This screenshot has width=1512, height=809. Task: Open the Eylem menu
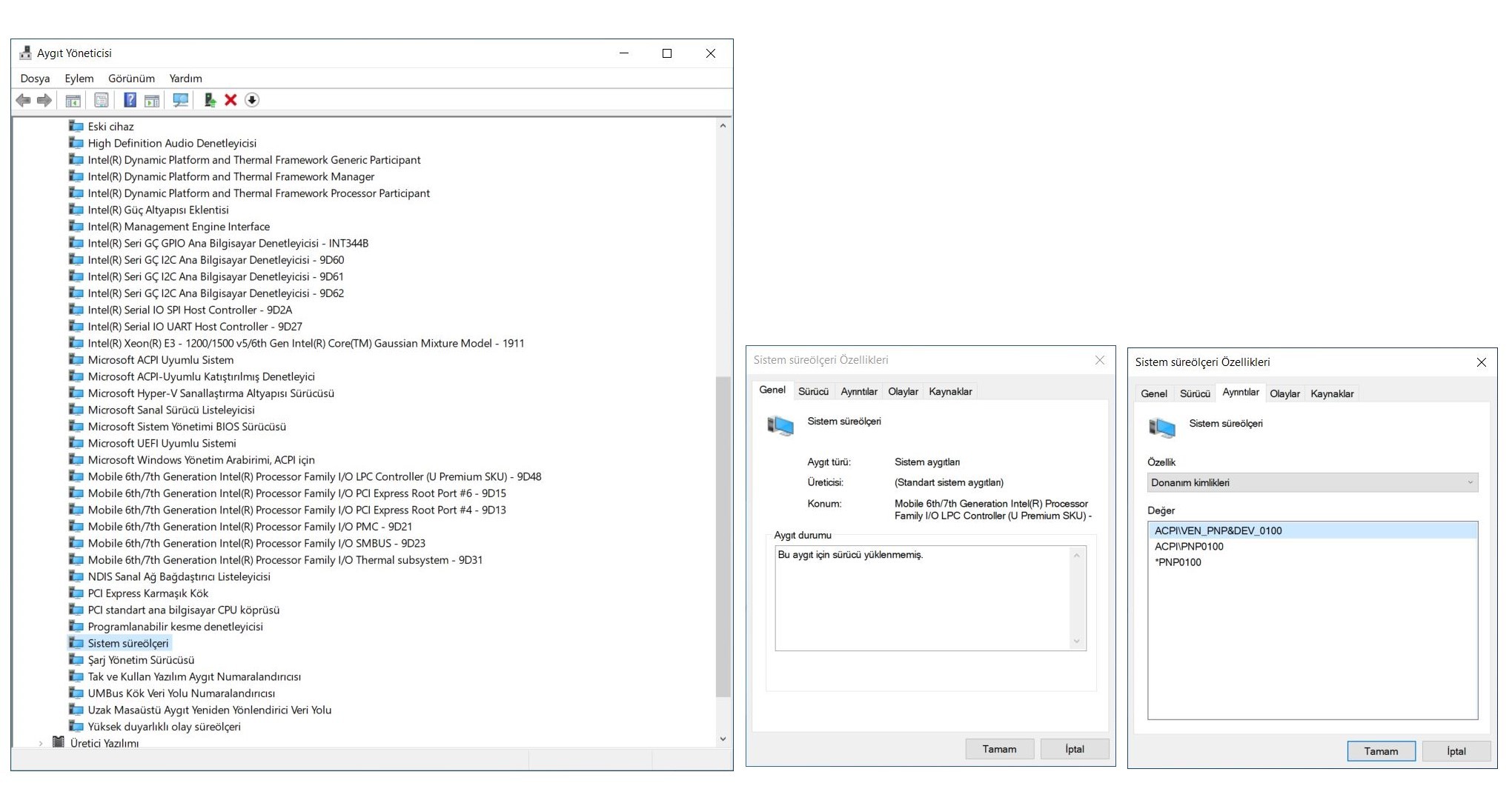click(79, 79)
